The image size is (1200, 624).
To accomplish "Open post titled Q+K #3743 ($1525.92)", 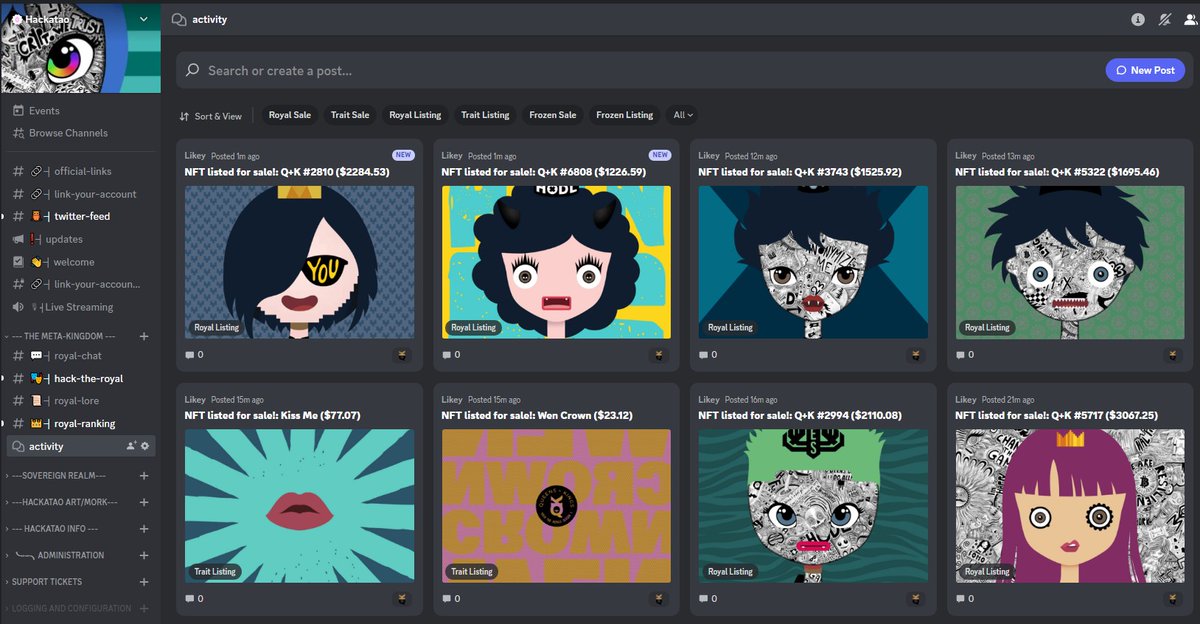I will (x=800, y=172).
